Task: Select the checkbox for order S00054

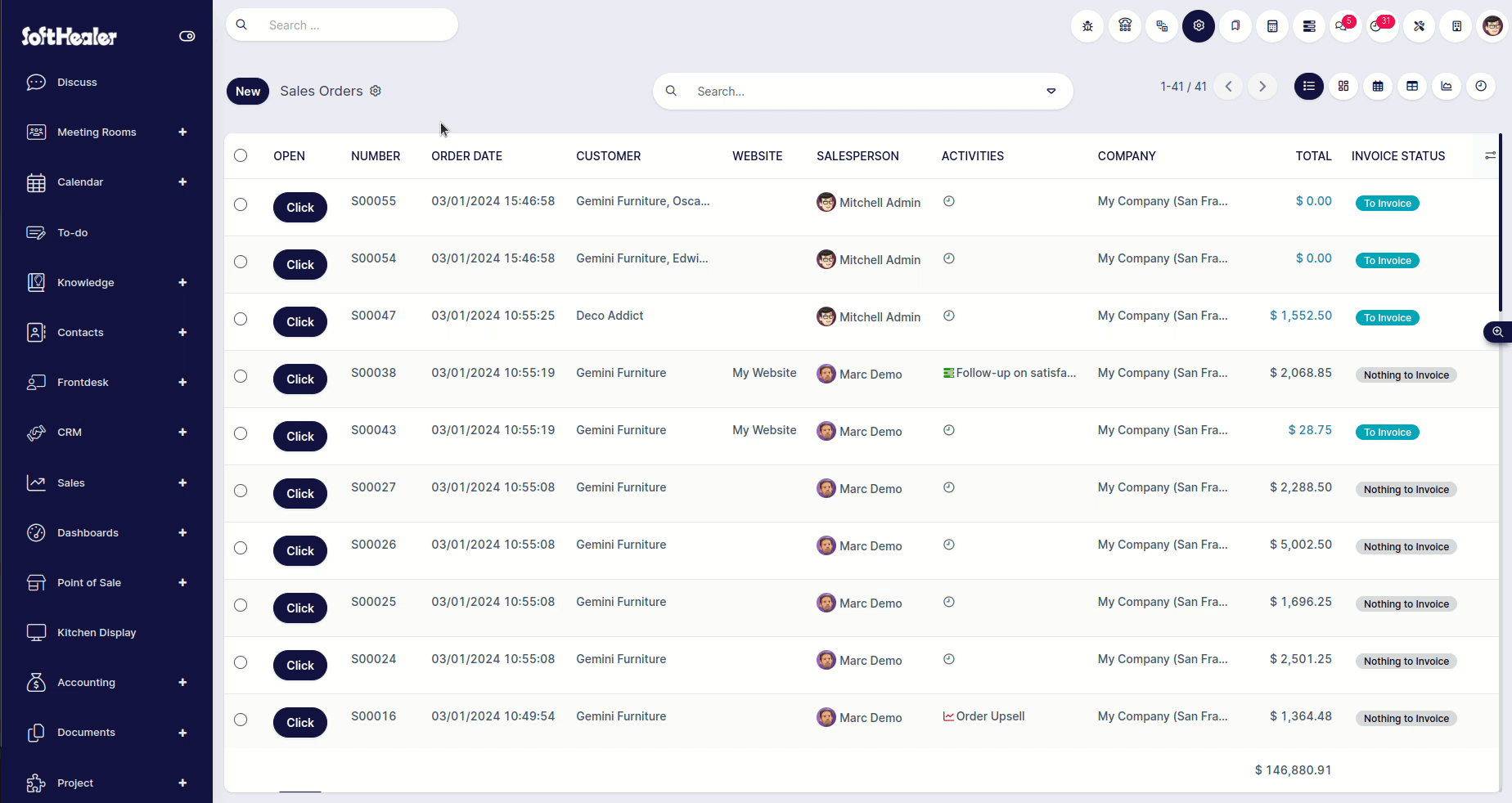Action: 241,262
